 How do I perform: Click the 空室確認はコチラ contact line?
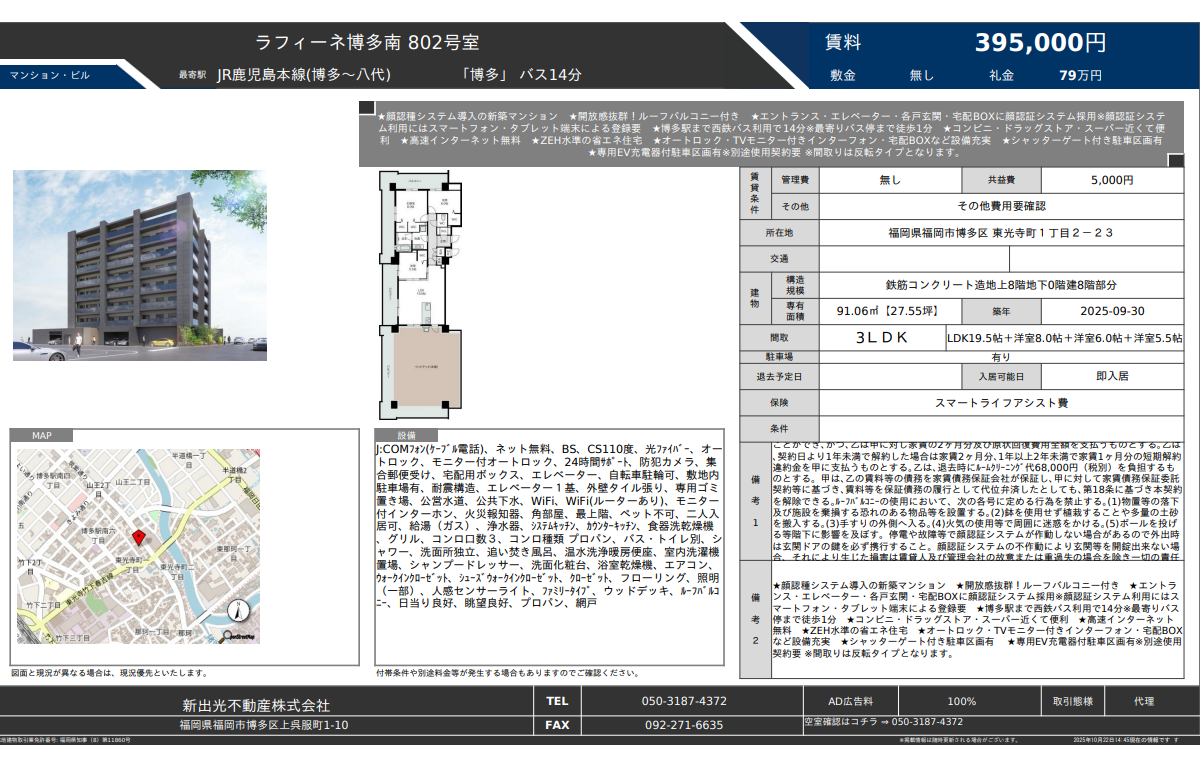click(883, 722)
